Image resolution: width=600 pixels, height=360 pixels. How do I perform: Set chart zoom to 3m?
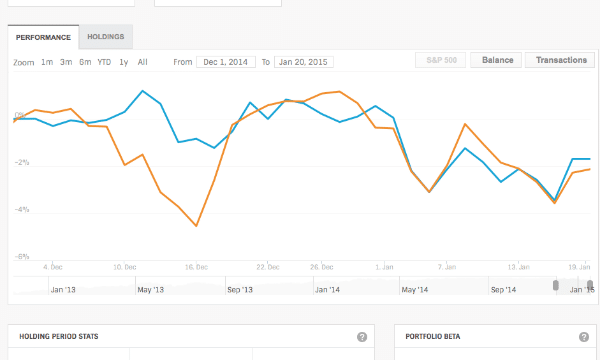[x=66, y=62]
